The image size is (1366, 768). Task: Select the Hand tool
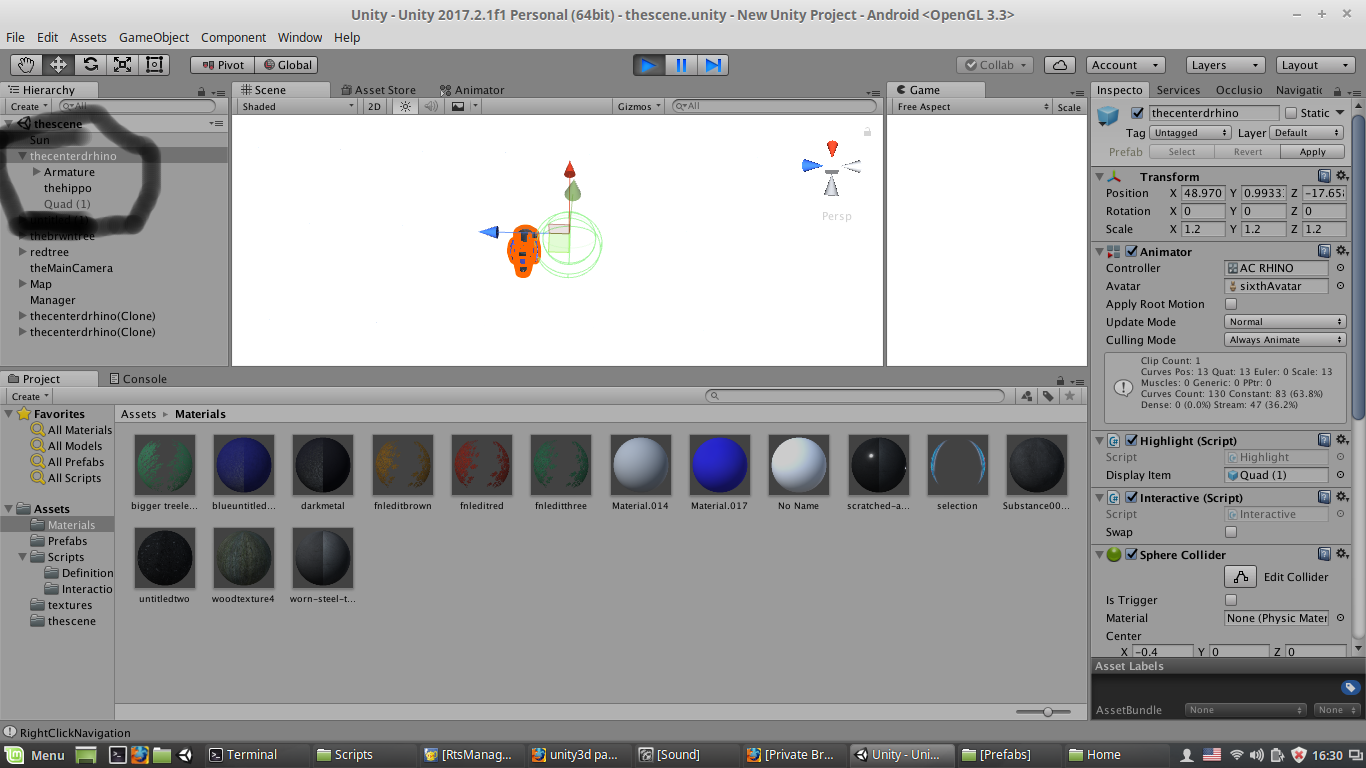coord(27,65)
